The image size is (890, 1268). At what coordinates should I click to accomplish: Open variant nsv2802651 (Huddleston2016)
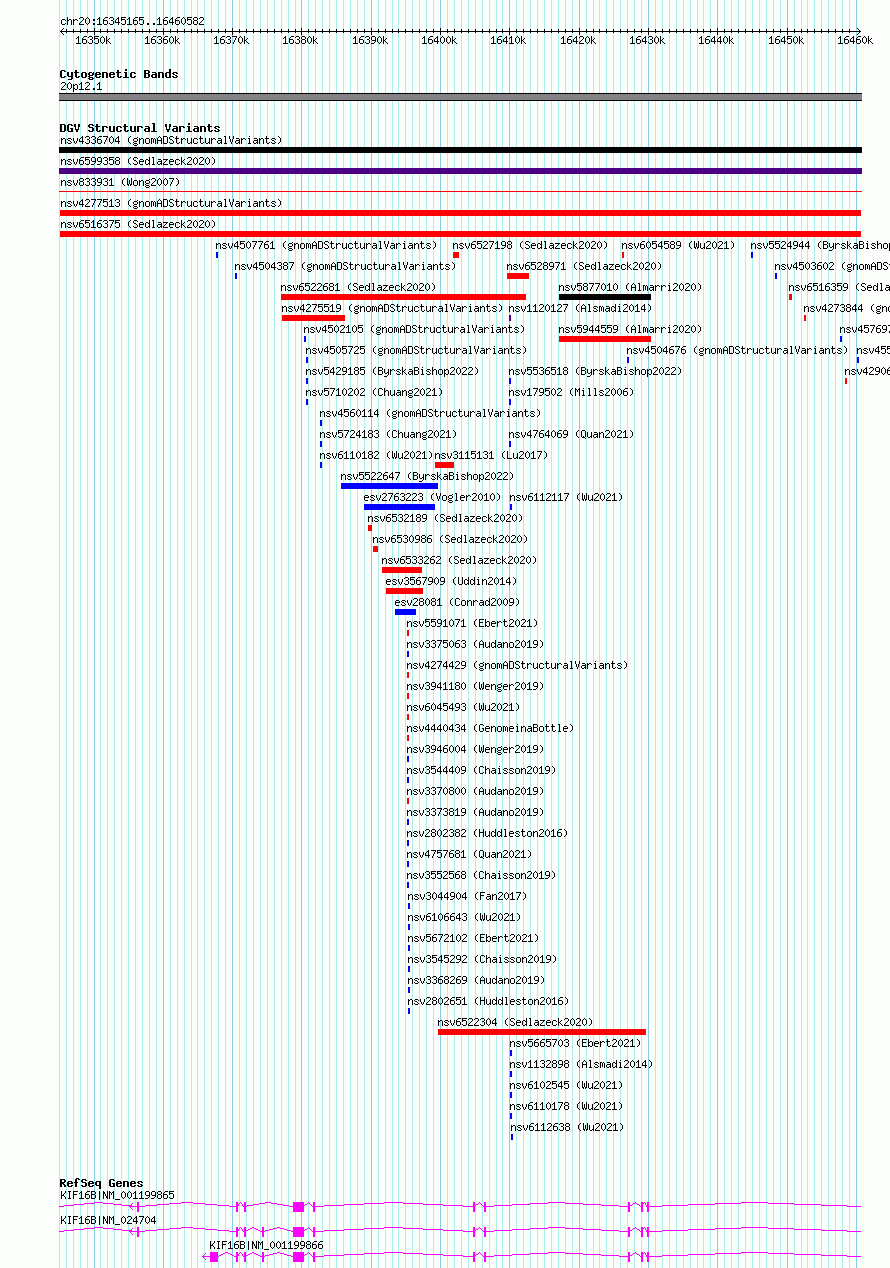click(487, 1001)
